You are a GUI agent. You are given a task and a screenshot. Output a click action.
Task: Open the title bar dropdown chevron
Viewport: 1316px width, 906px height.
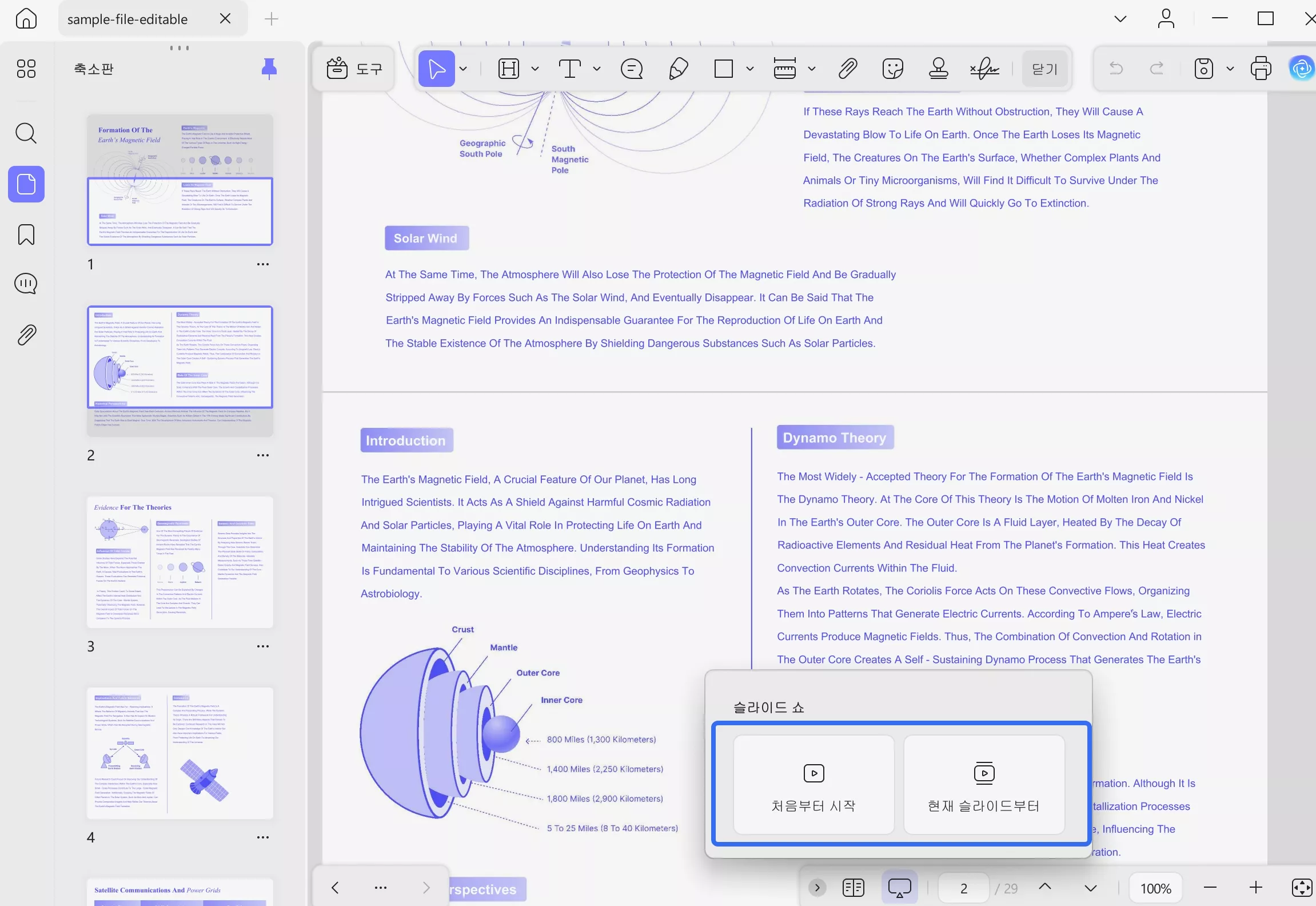1120,19
